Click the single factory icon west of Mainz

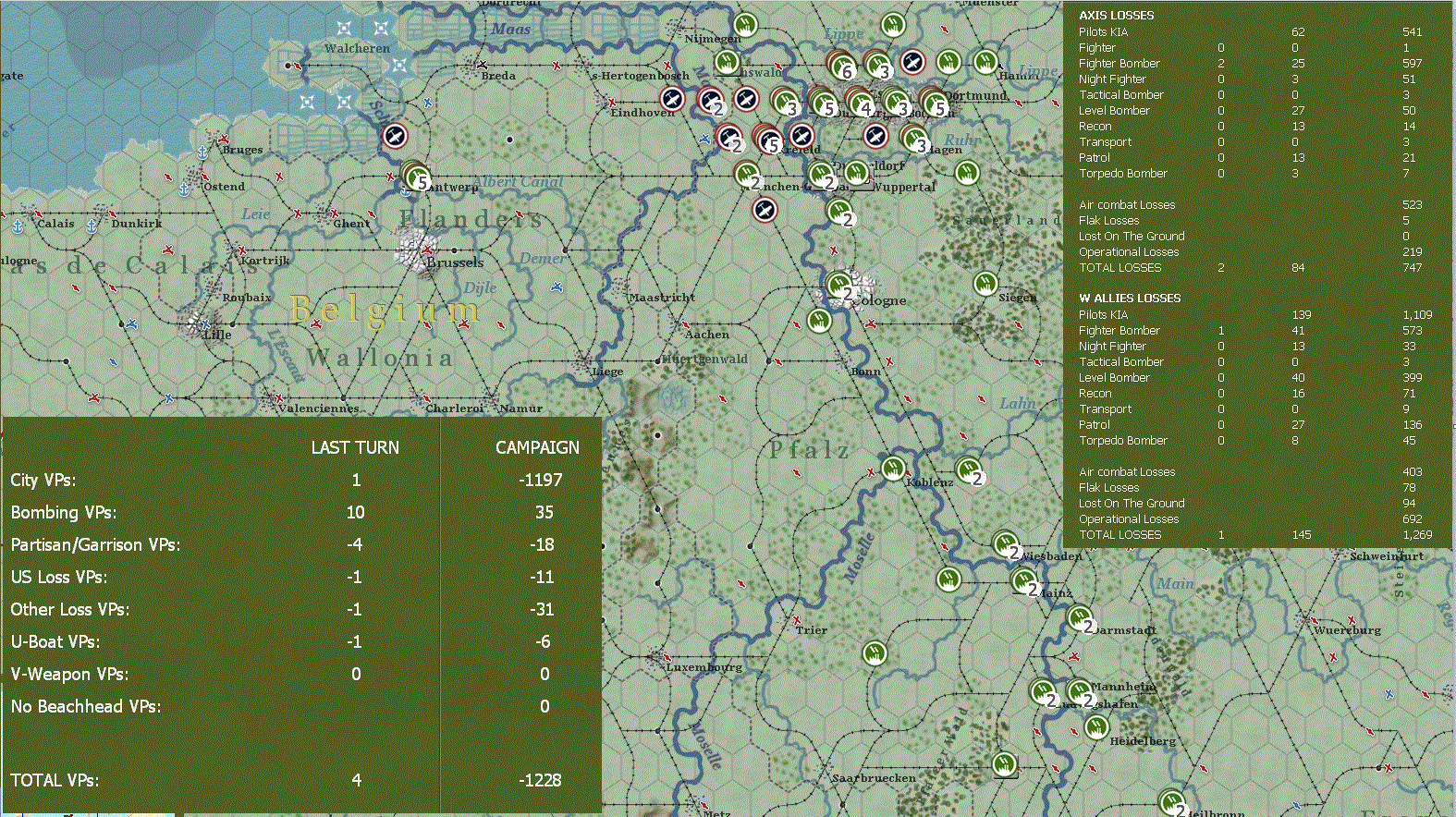[948, 579]
